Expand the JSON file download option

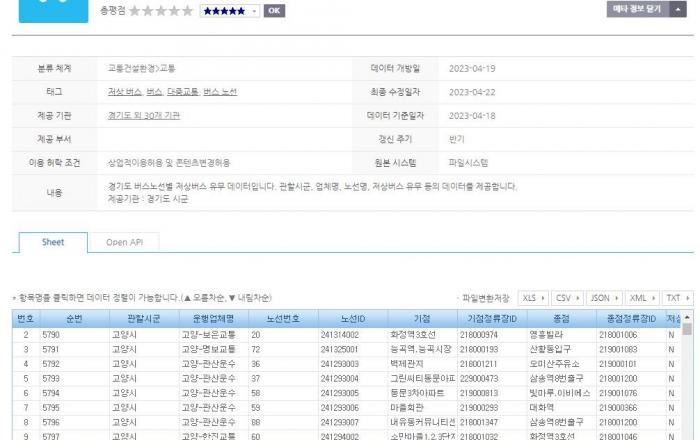point(605,298)
